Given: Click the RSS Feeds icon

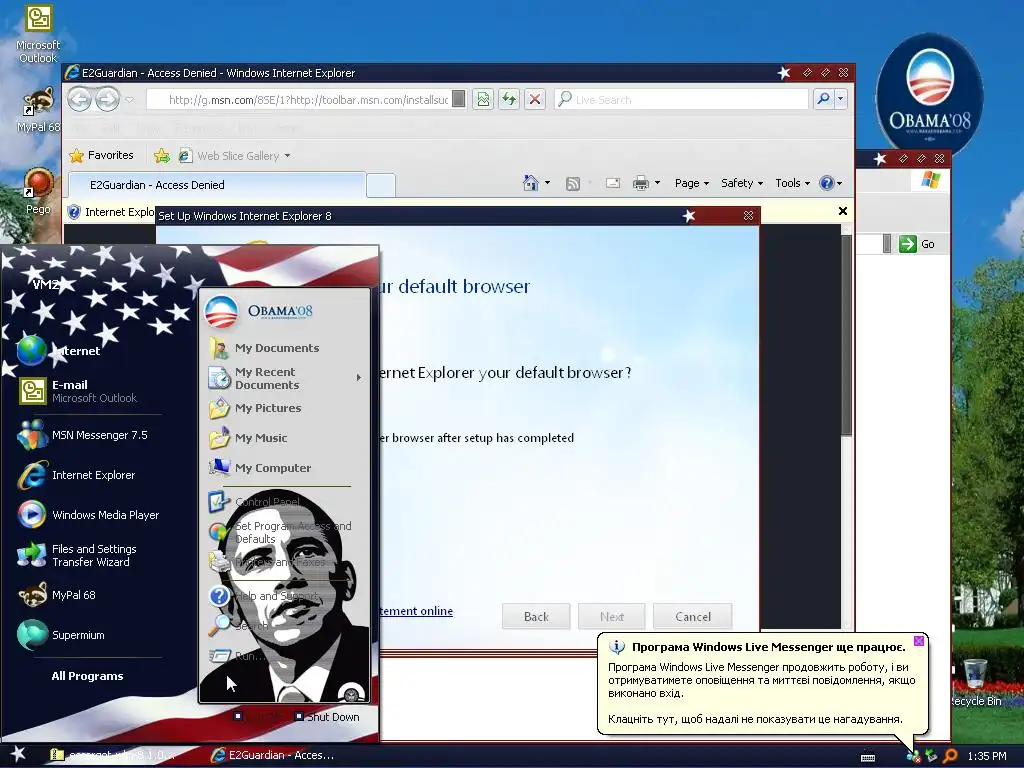Looking at the screenshot, I should [573, 184].
